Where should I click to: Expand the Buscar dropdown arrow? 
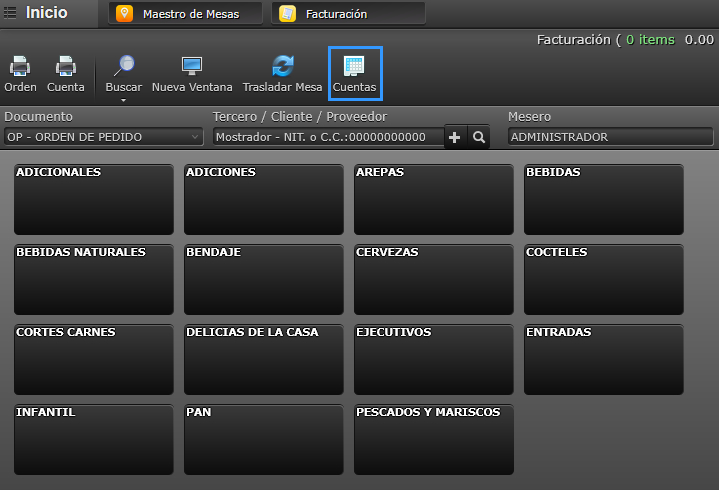[123, 100]
